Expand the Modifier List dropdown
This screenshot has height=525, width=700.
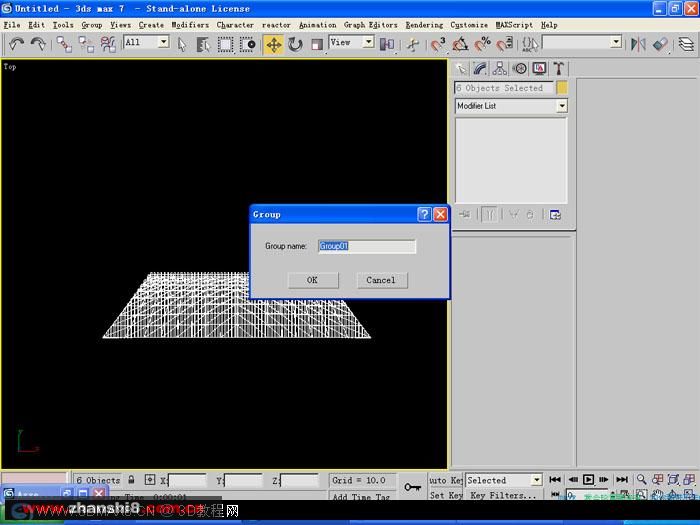(x=511, y=106)
